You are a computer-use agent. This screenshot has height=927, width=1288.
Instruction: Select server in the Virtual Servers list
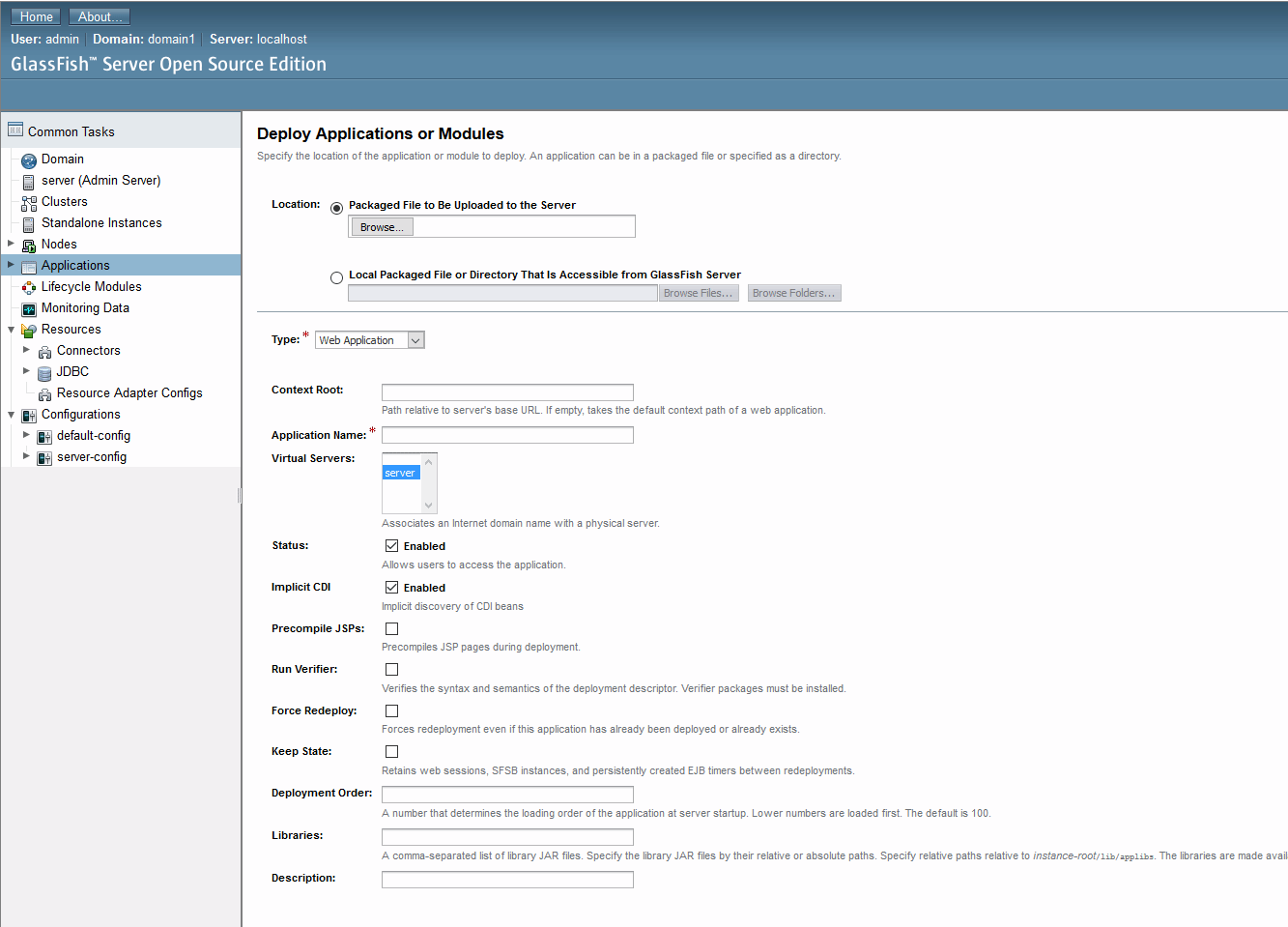399,473
